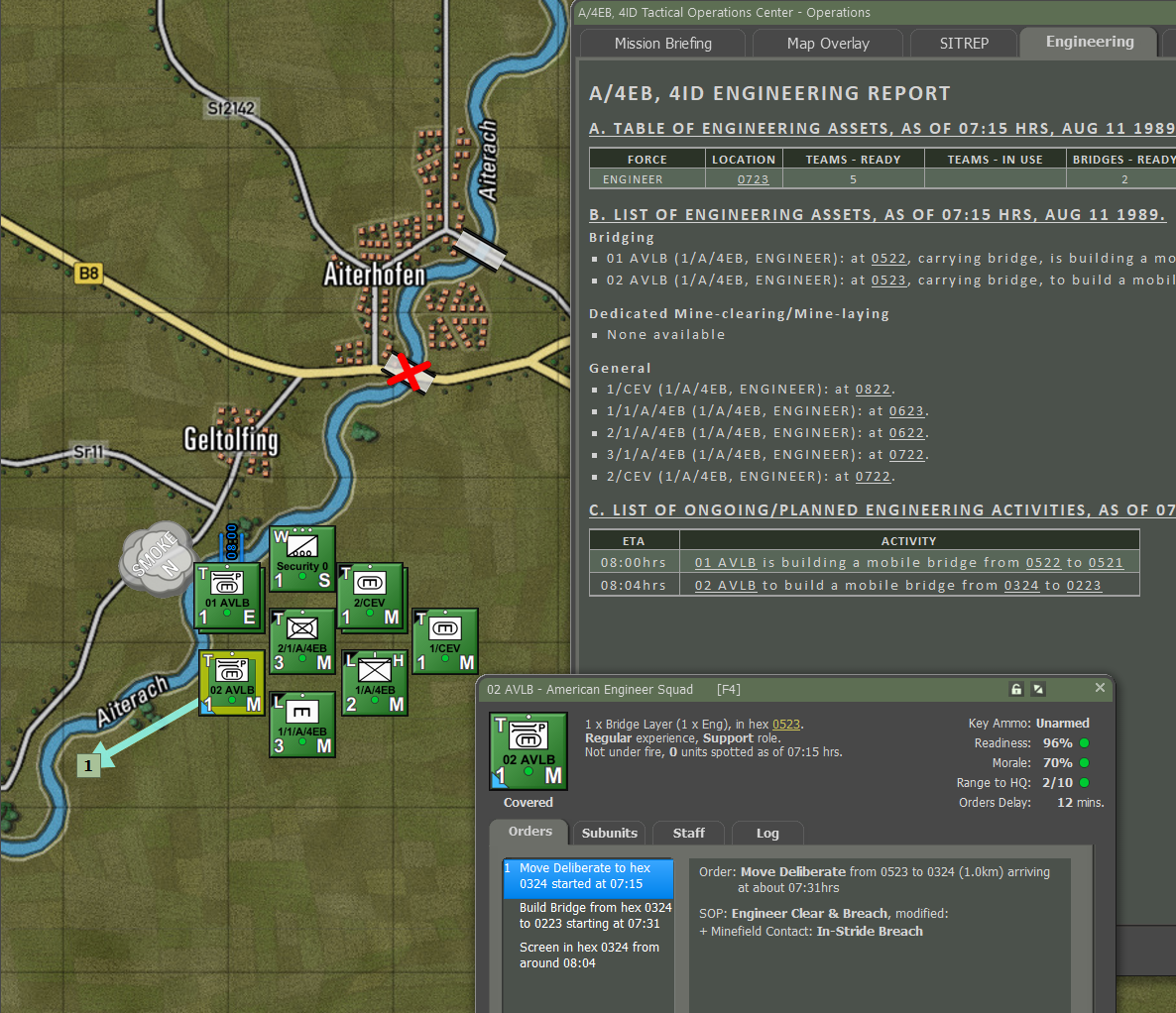Click the resize icon on the 02 AVLB panel

pos(1037,688)
